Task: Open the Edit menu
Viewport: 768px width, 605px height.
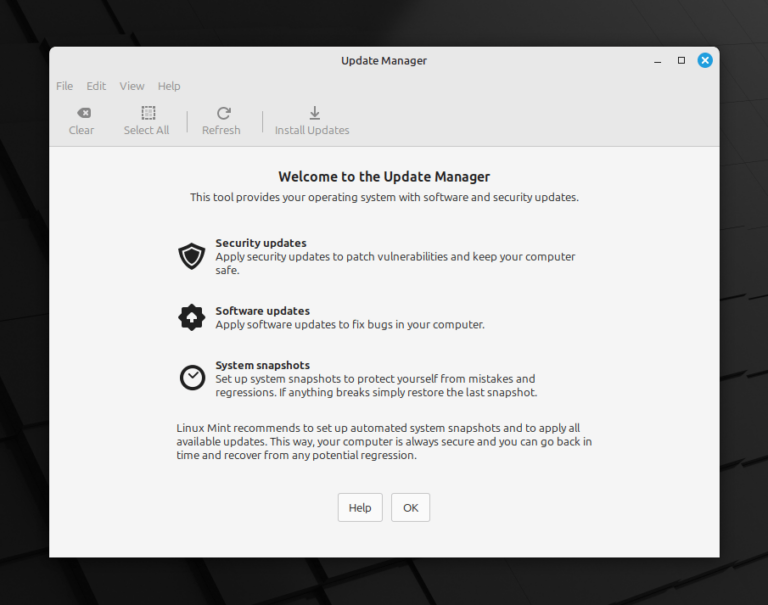Action: [96, 86]
